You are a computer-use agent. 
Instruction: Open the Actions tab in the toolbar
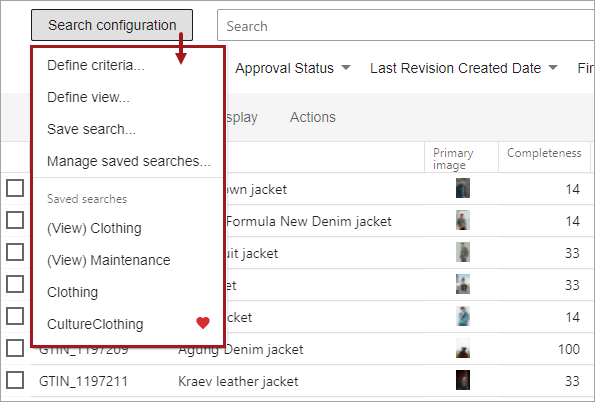click(313, 117)
